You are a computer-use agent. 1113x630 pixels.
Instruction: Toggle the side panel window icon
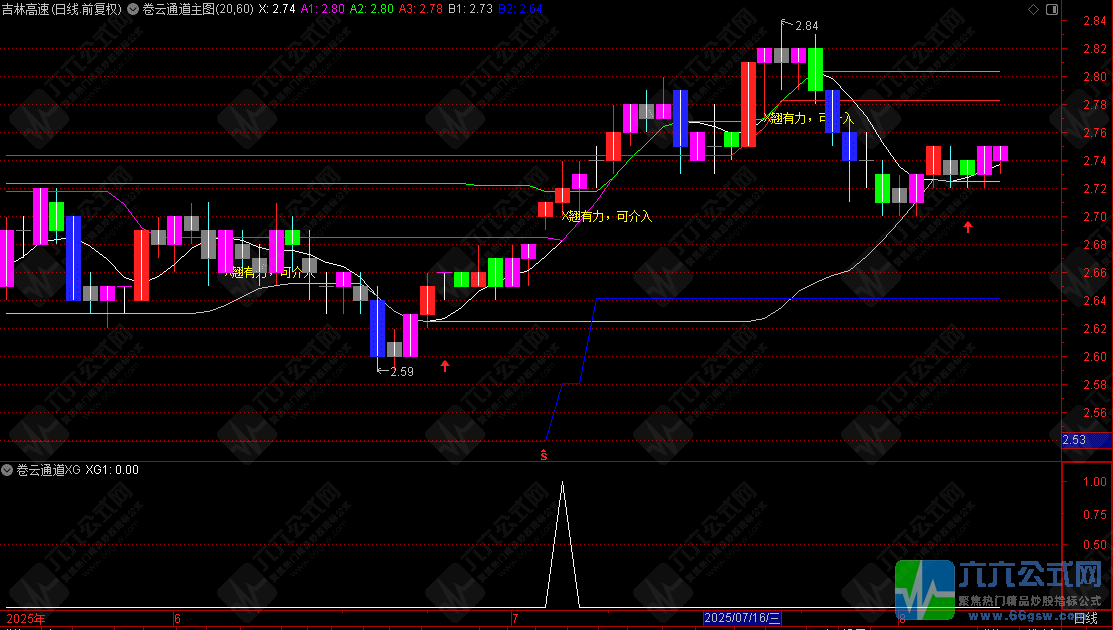(x=1052, y=9)
